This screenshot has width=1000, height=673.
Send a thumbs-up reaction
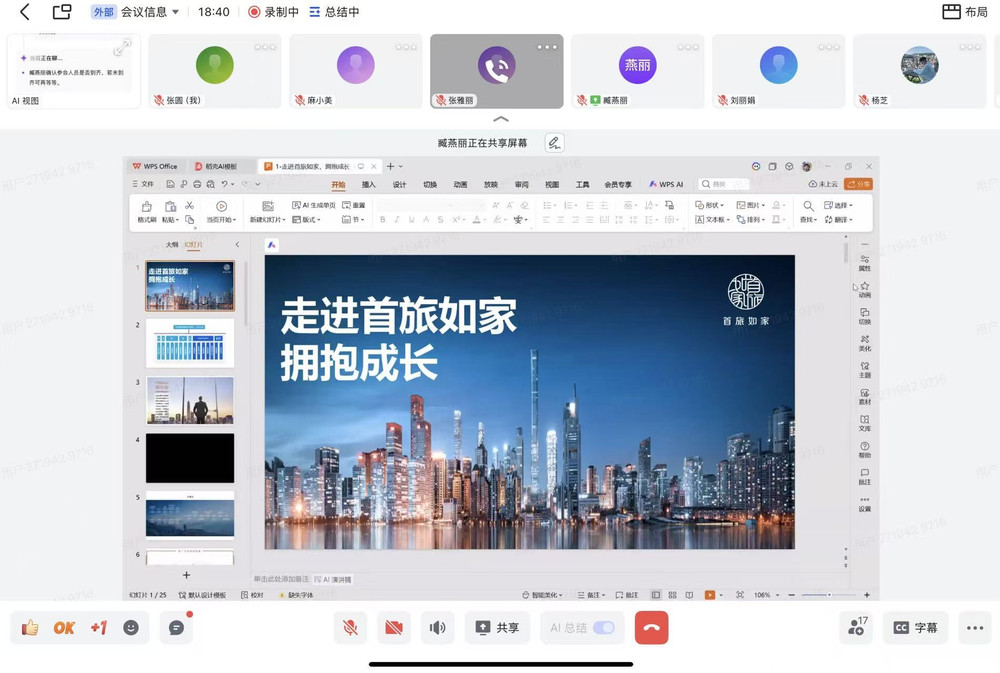pos(29,628)
